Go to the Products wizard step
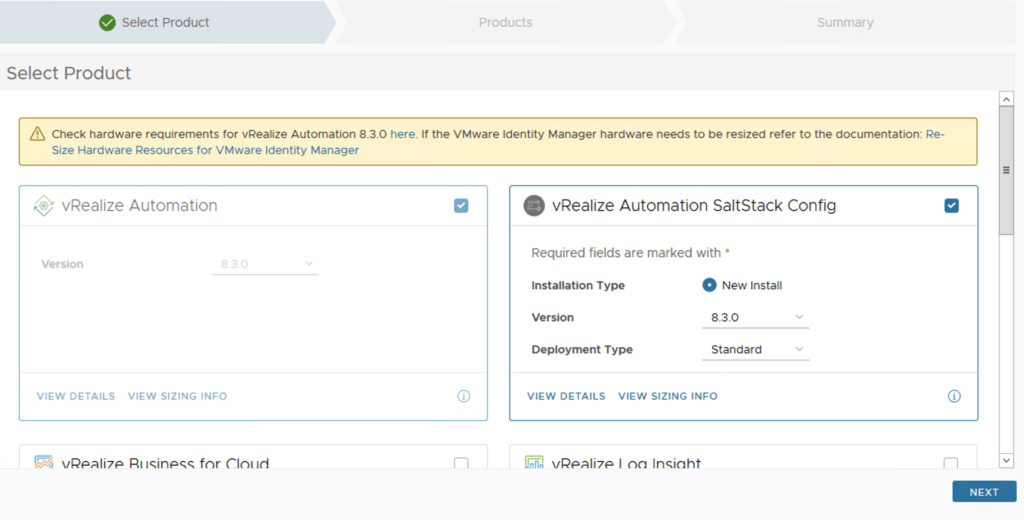The width and height of the screenshot is (1024, 520). [x=505, y=22]
